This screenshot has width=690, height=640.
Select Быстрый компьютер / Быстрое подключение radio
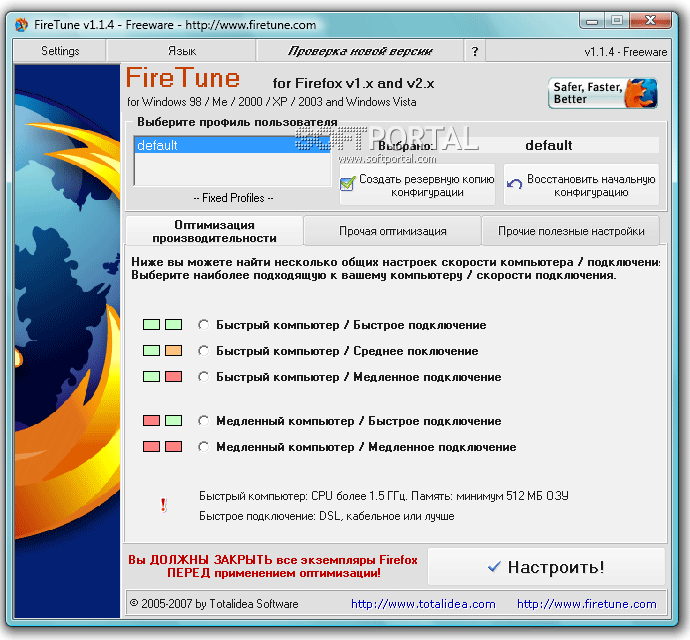click(203, 325)
